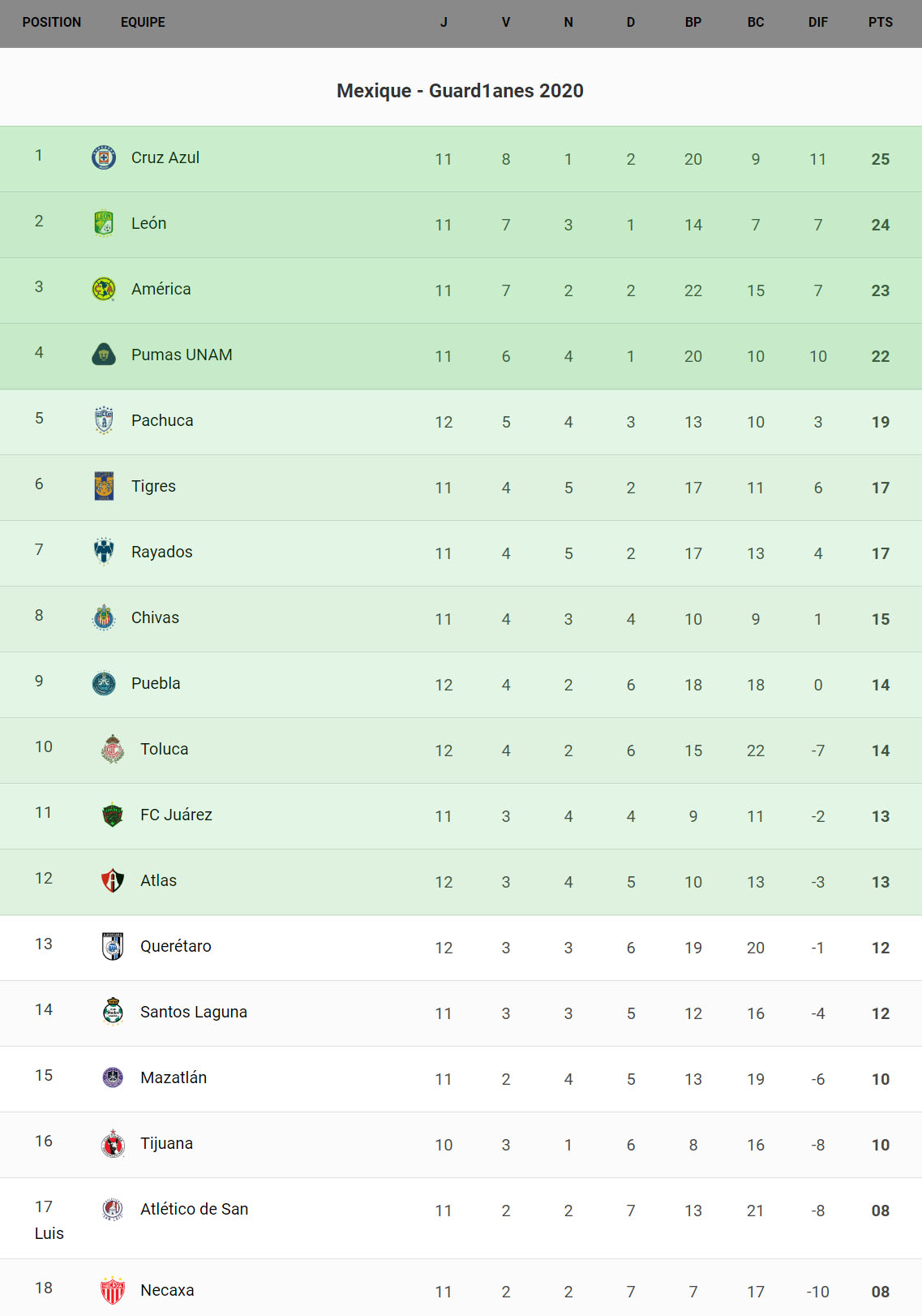Open the Pachuca team name link
This screenshot has height=1316, width=922.
click(x=162, y=420)
